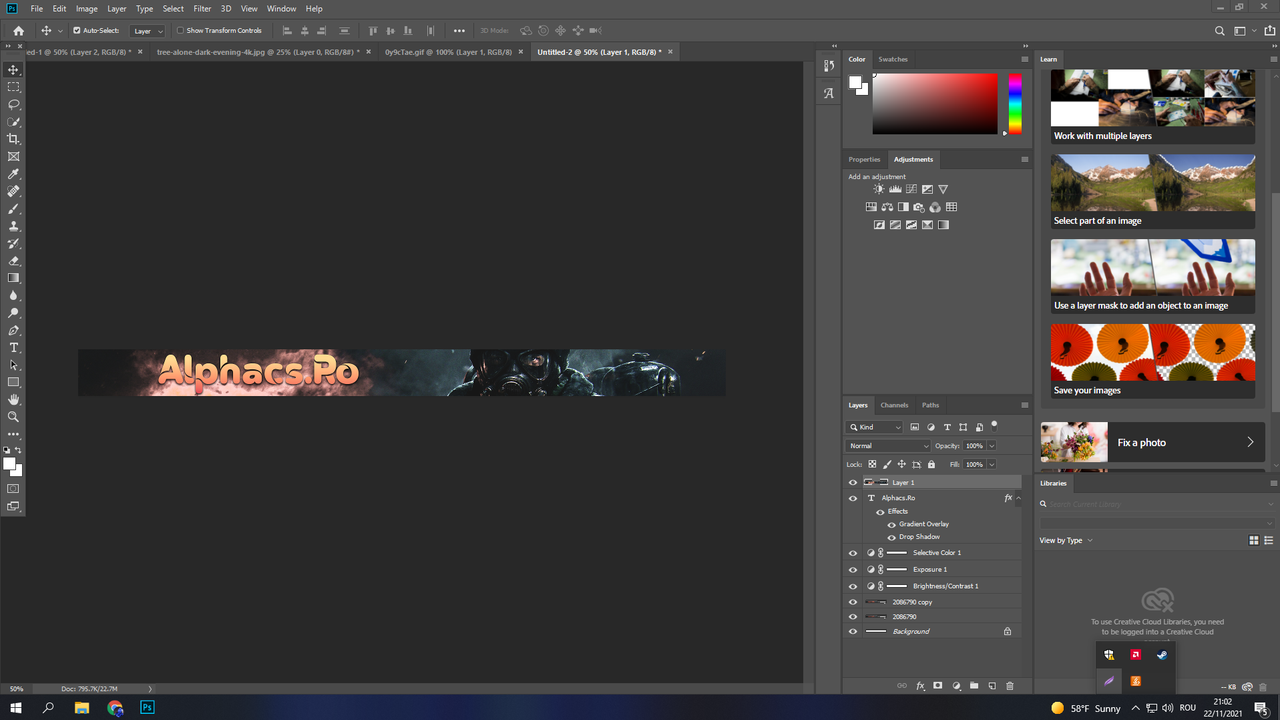
Task: Select the Horizontal Type tool
Action: point(13,348)
